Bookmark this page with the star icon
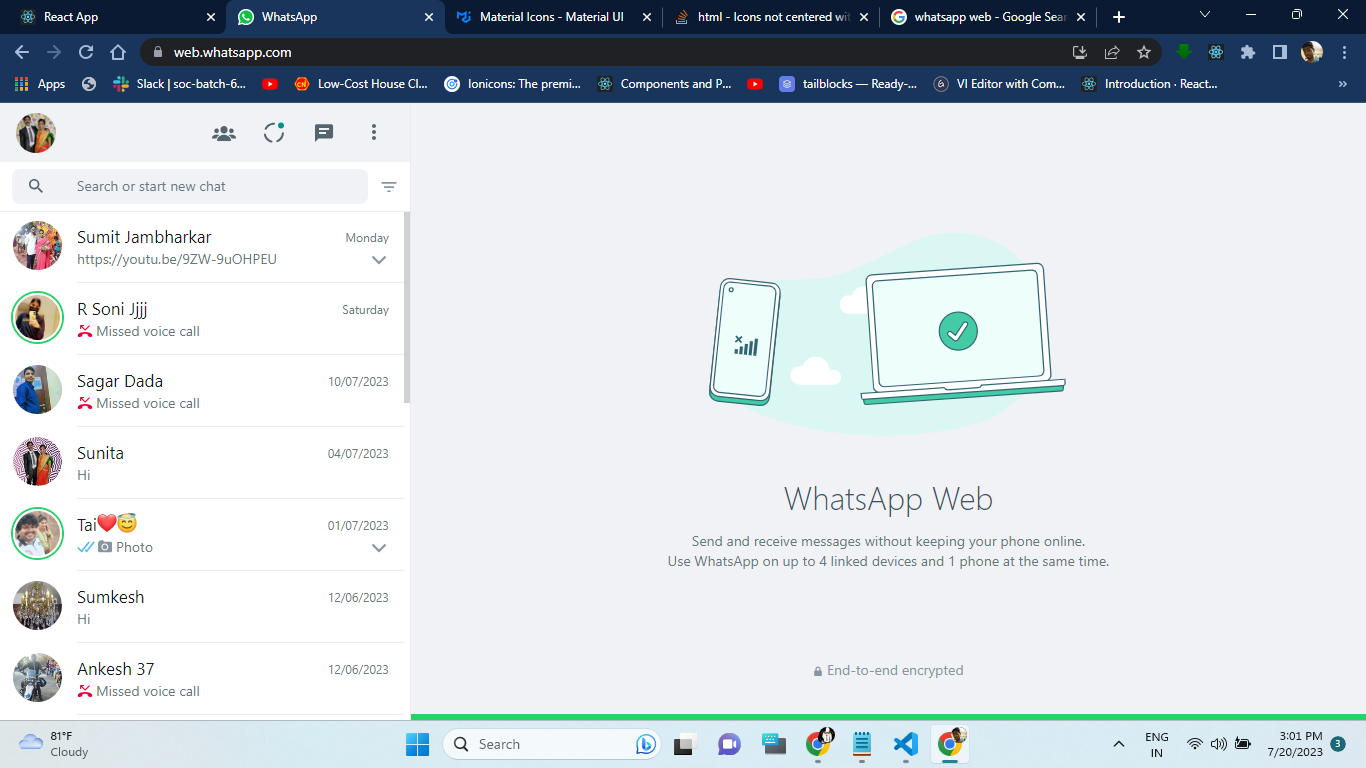Image resolution: width=1366 pixels, height=768 pixels. pyautogui.click(x=1144, y=52)
